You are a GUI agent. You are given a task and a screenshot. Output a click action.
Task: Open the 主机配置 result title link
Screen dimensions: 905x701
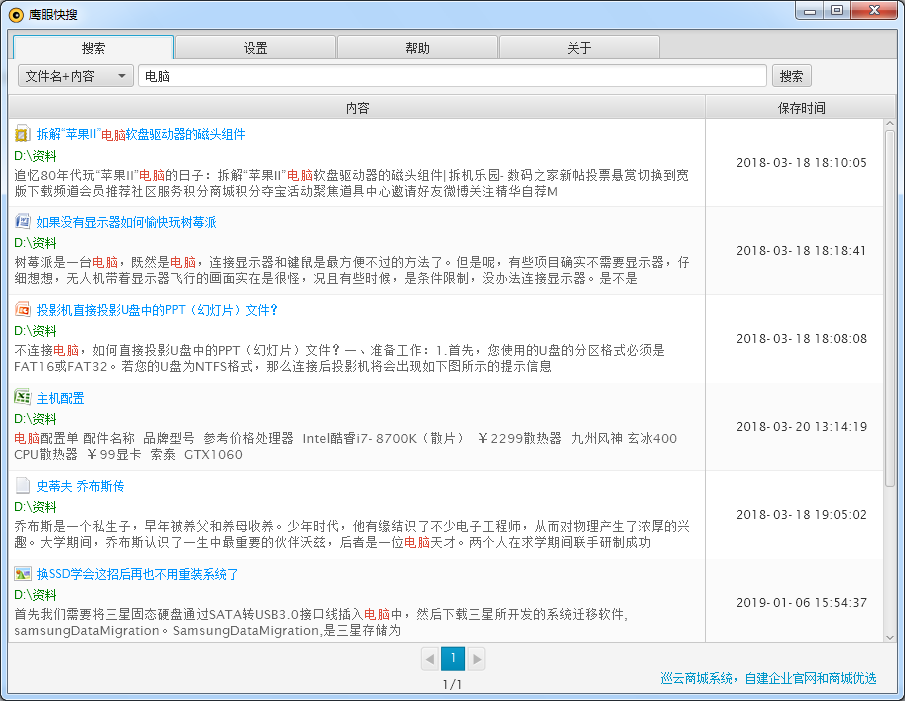pyautogui.click(x=61, y=398)
